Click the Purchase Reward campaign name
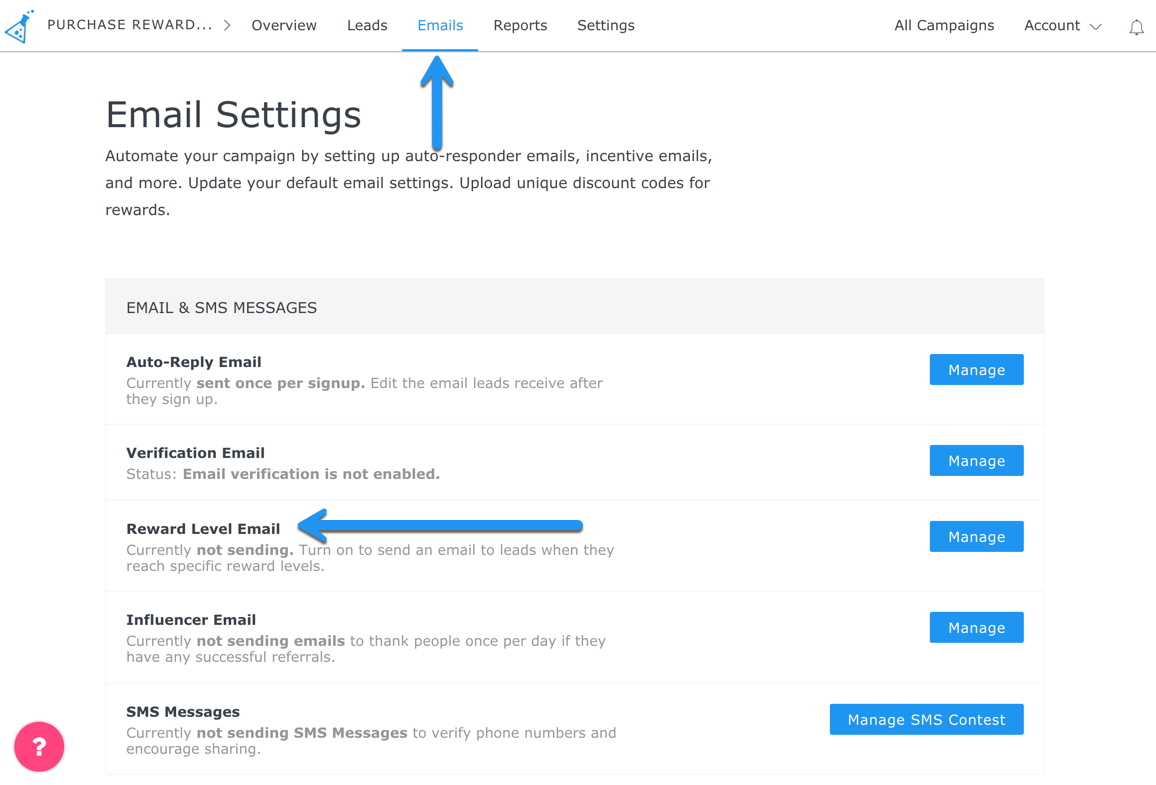 coord(130,26)
